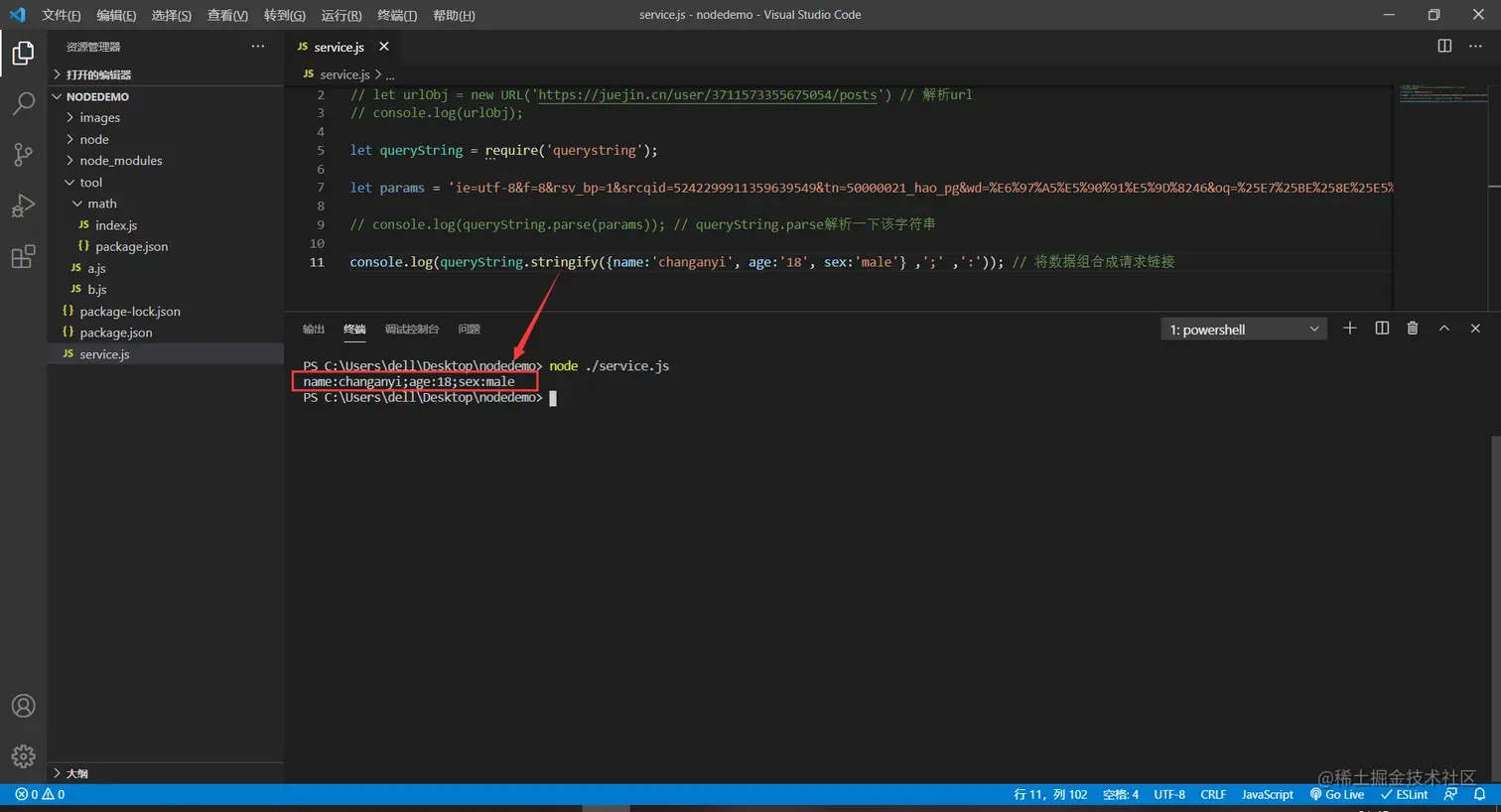
Task: Open the 编辑(E) menu
Action: tap(116, 15)
